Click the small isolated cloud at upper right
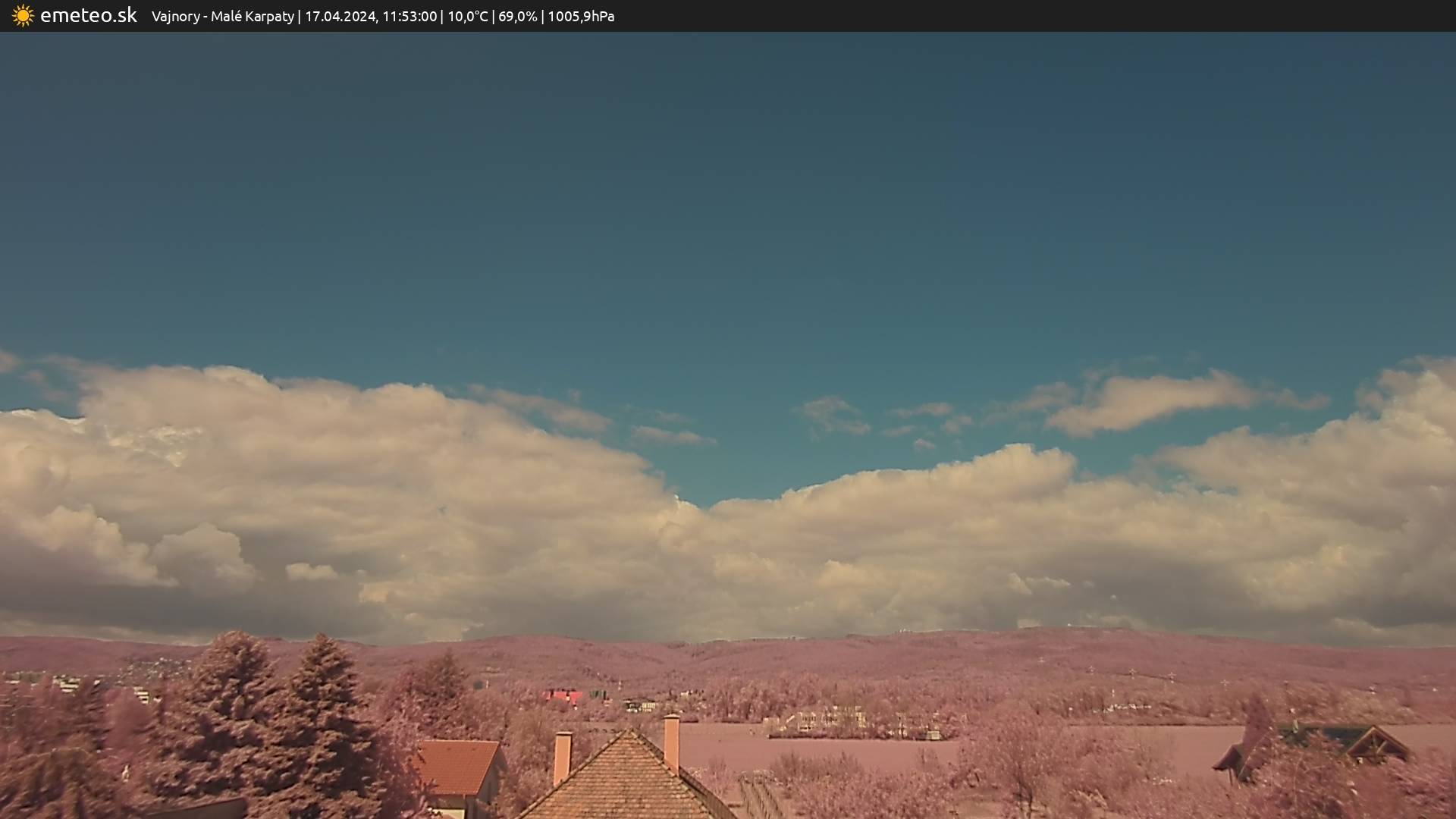The width and height of the screenshot is (1456, 819). 1145,400
